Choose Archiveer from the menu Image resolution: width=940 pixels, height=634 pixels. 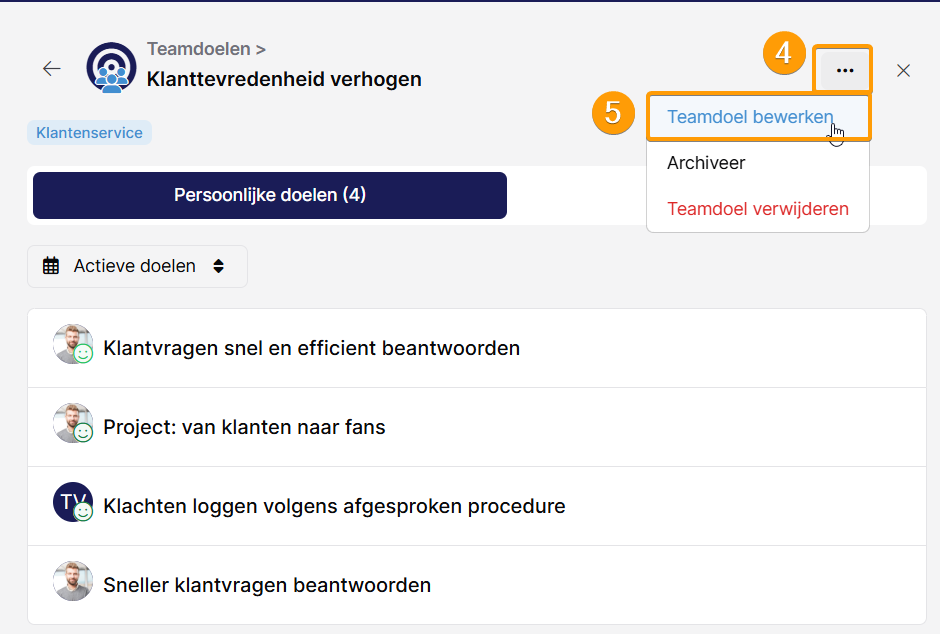point(706,163)
